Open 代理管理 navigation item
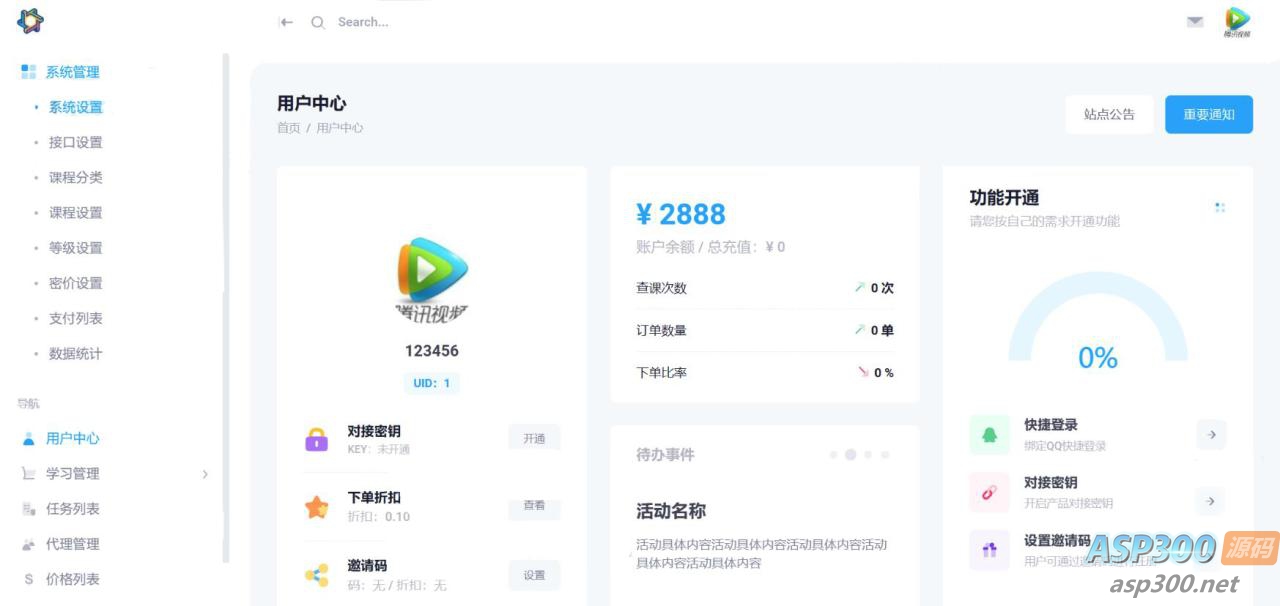The image size is (1280, 606). click(73, 544)
